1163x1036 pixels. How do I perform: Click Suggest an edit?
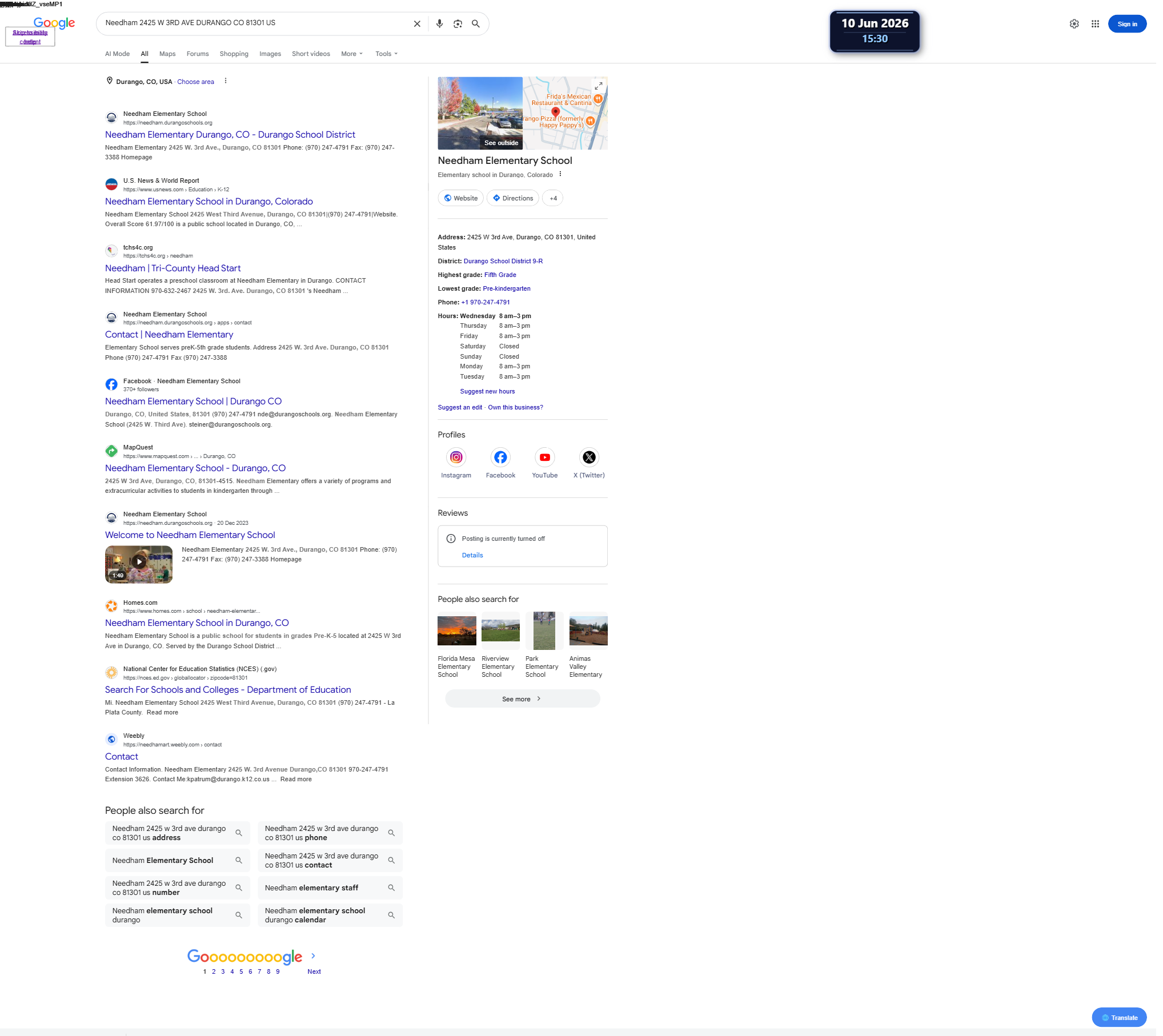click(460, 407)
